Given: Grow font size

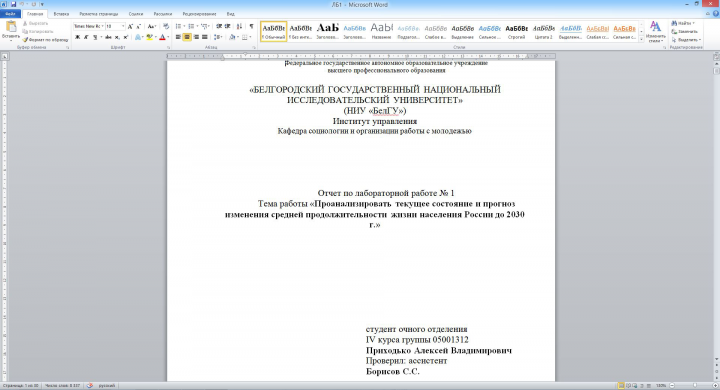Looking at the screenshot, I should point(130,26).
